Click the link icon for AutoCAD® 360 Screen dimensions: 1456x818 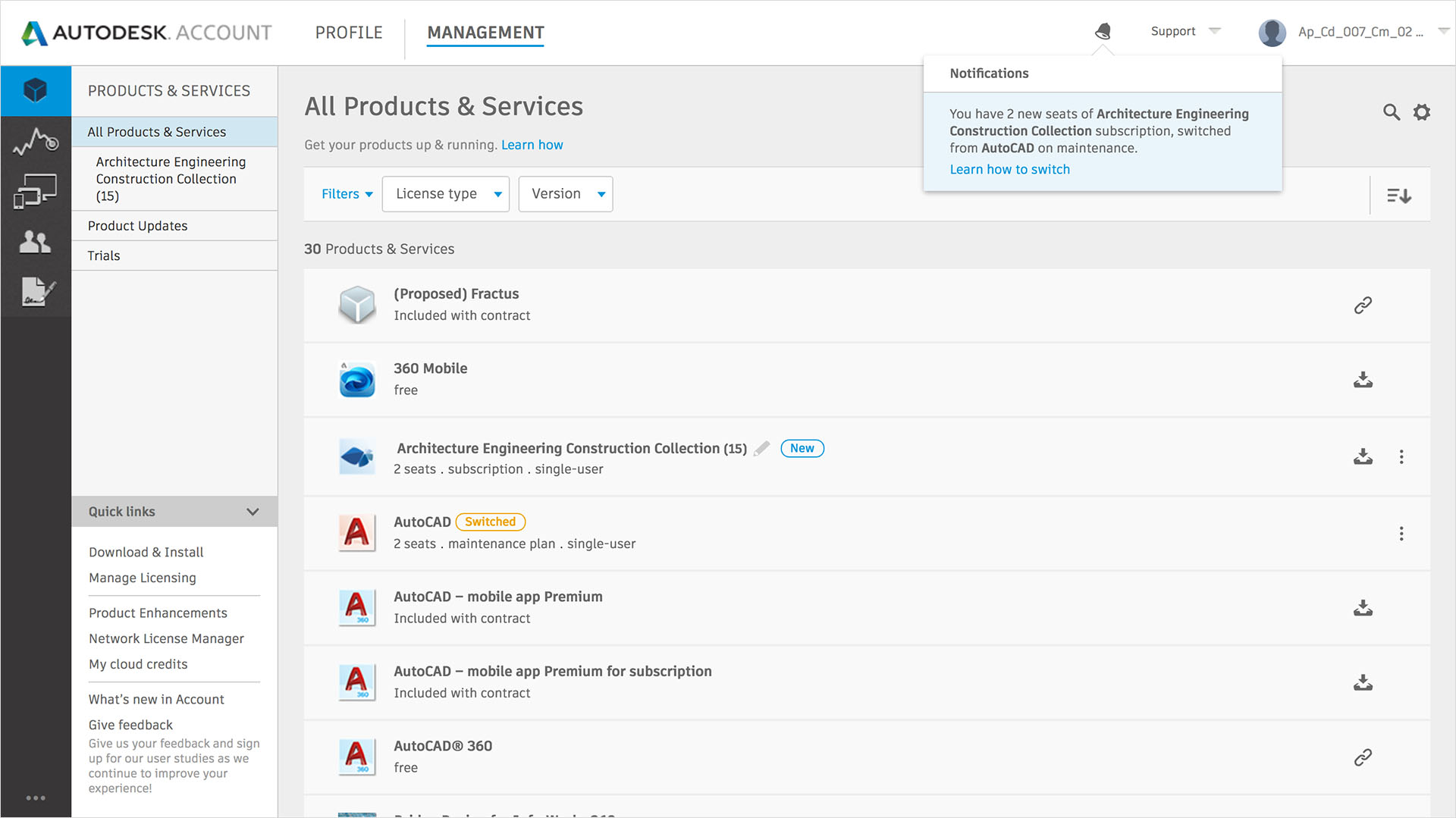[x=1363, y=757]
